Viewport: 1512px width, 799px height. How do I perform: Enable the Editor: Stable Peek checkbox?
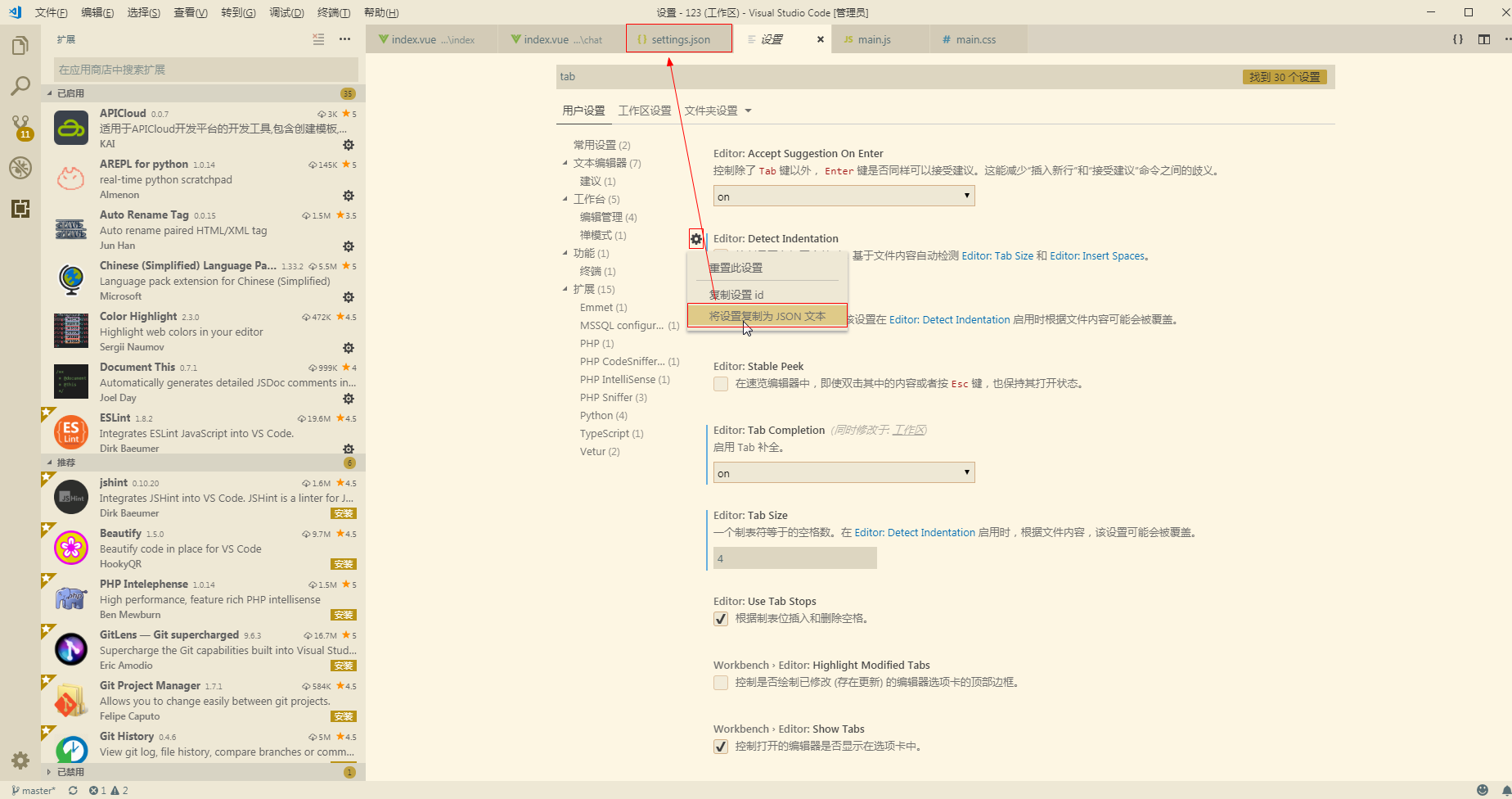[721, 384]
